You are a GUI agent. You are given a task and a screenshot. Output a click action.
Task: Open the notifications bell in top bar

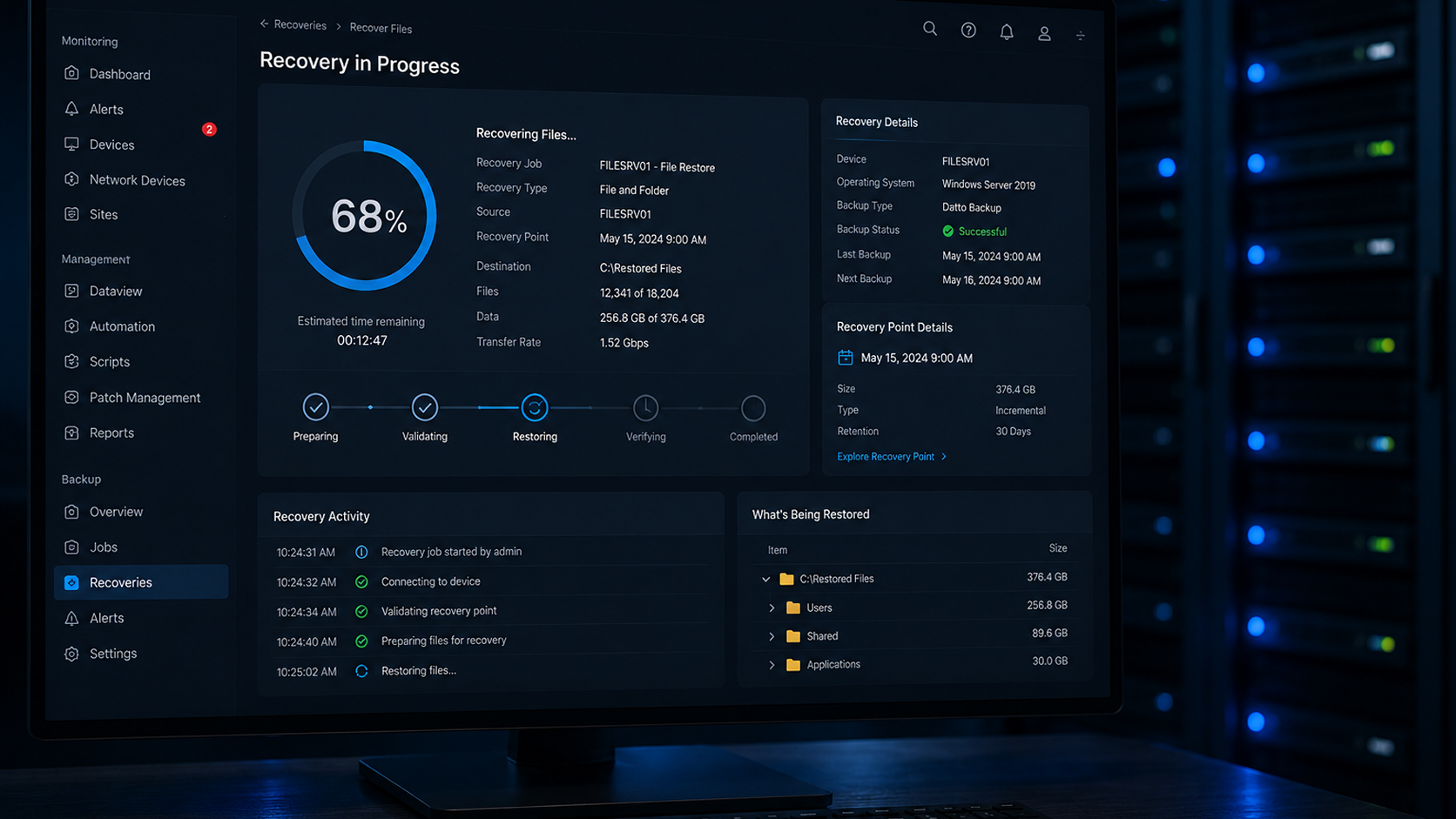click(1007, 32)
